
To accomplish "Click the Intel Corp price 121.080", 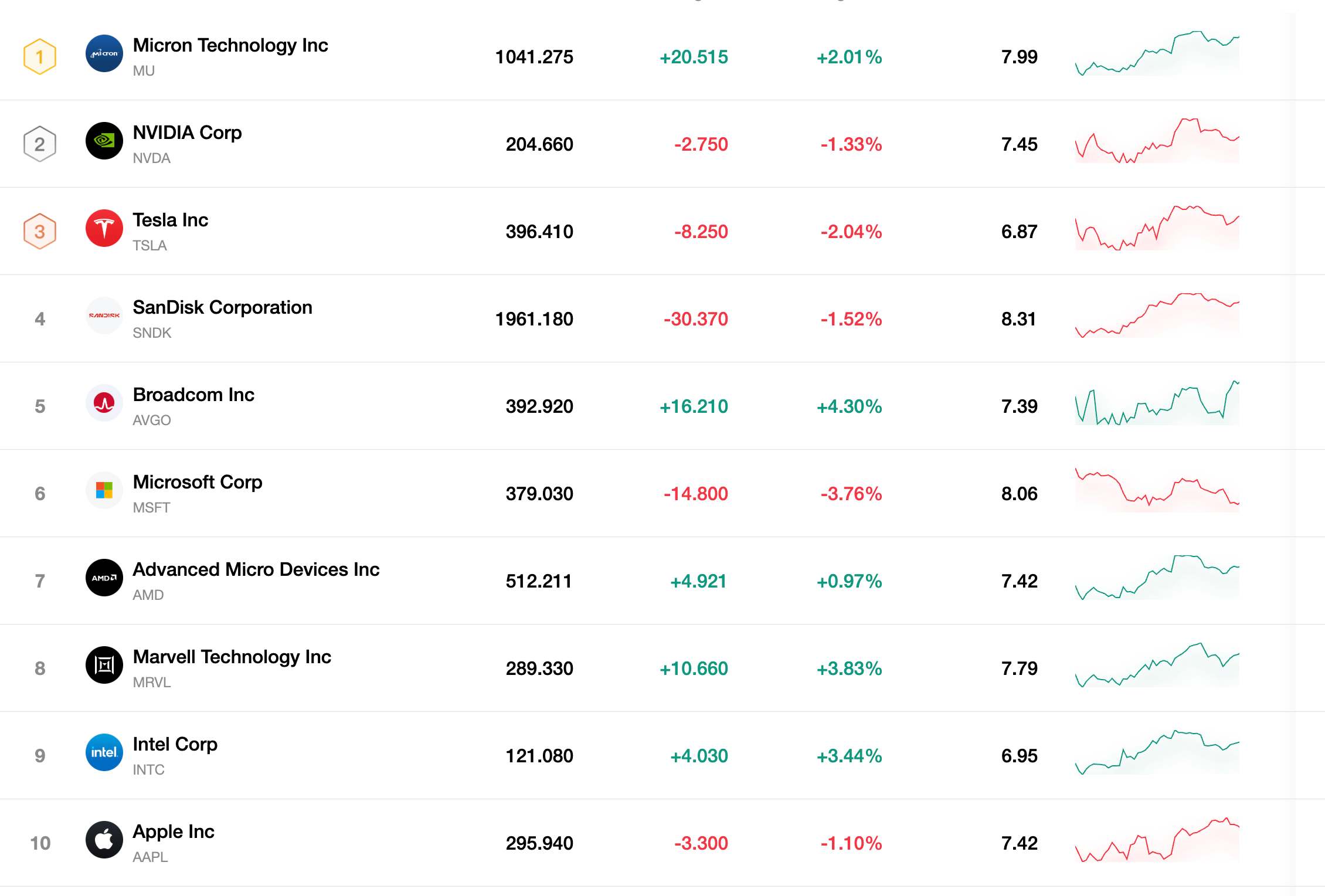I will coord(539,756).
